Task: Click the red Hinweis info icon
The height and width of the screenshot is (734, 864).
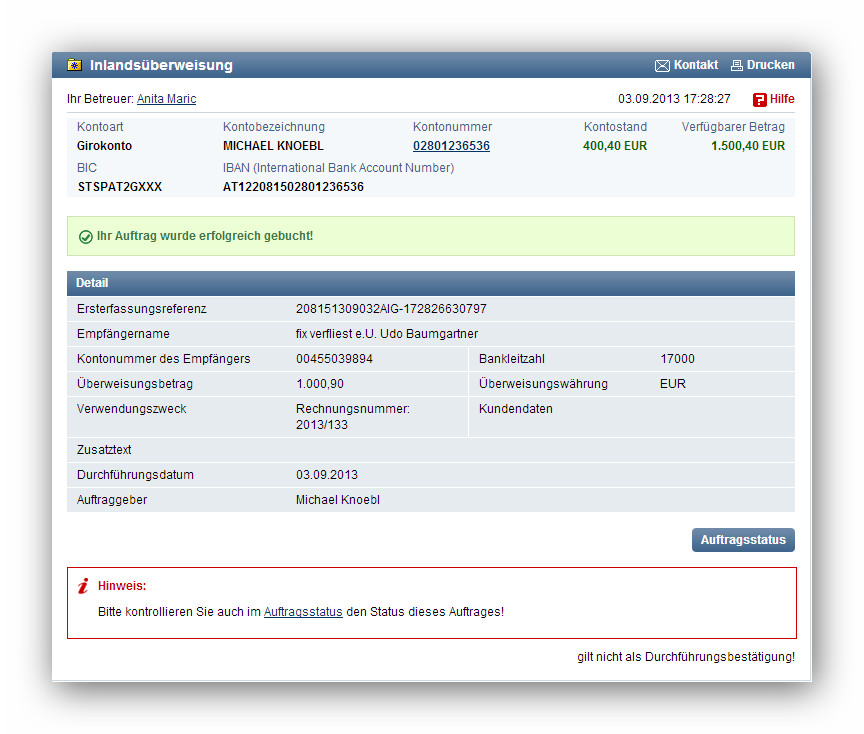Action: (83, 586)
